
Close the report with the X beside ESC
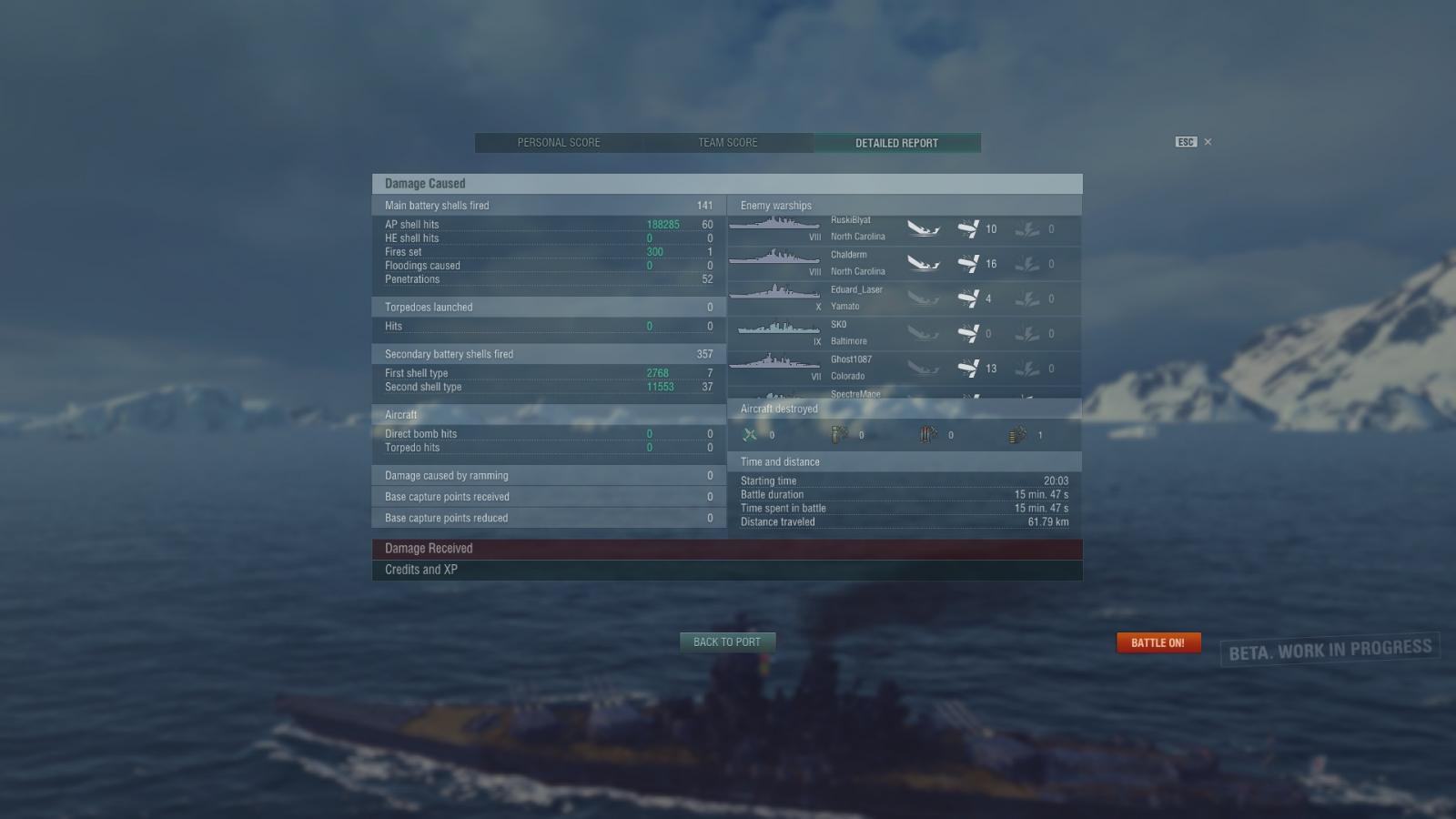tap(1208, 142)
